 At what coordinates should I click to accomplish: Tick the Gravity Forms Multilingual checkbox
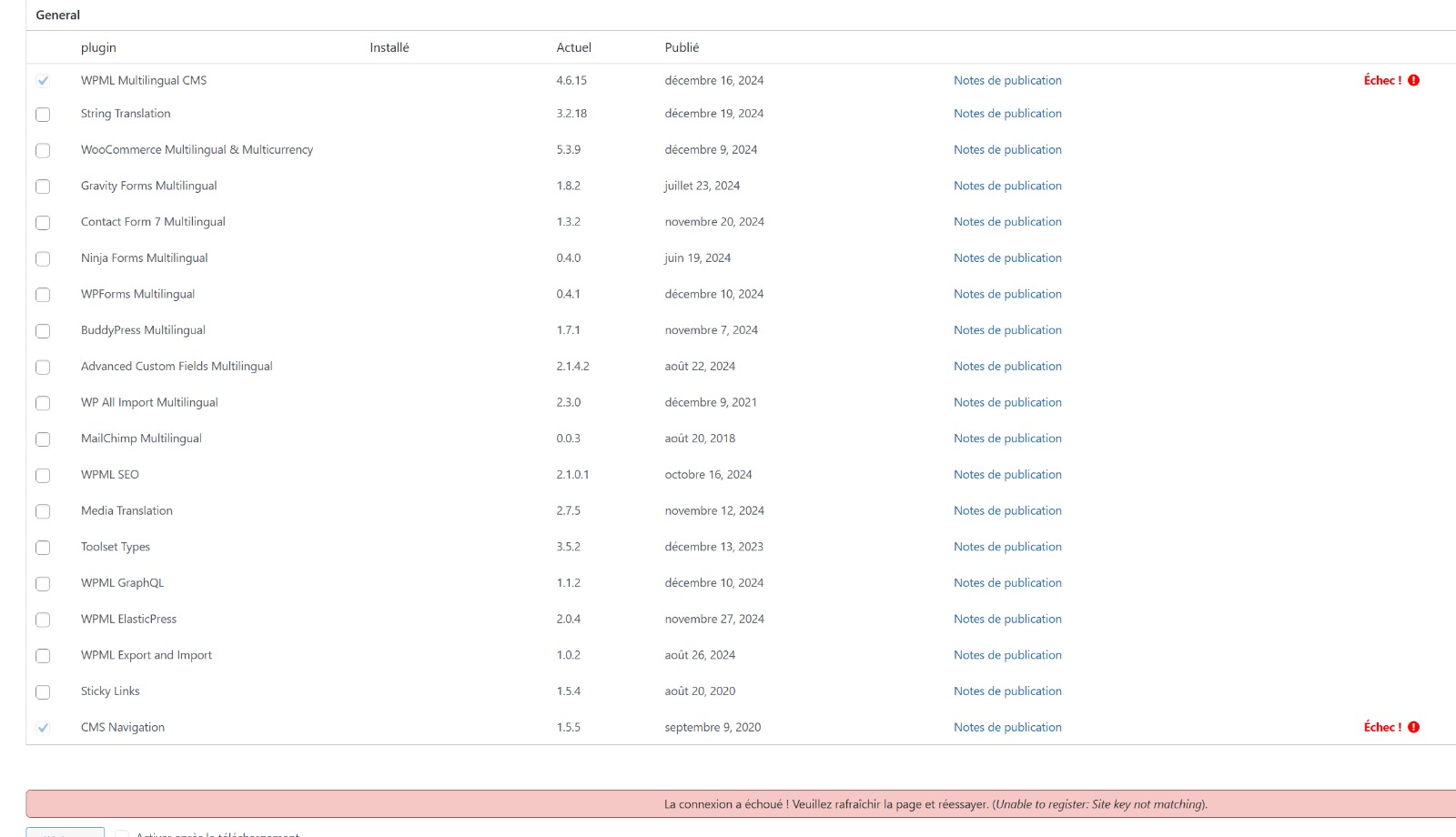[43, 187]
